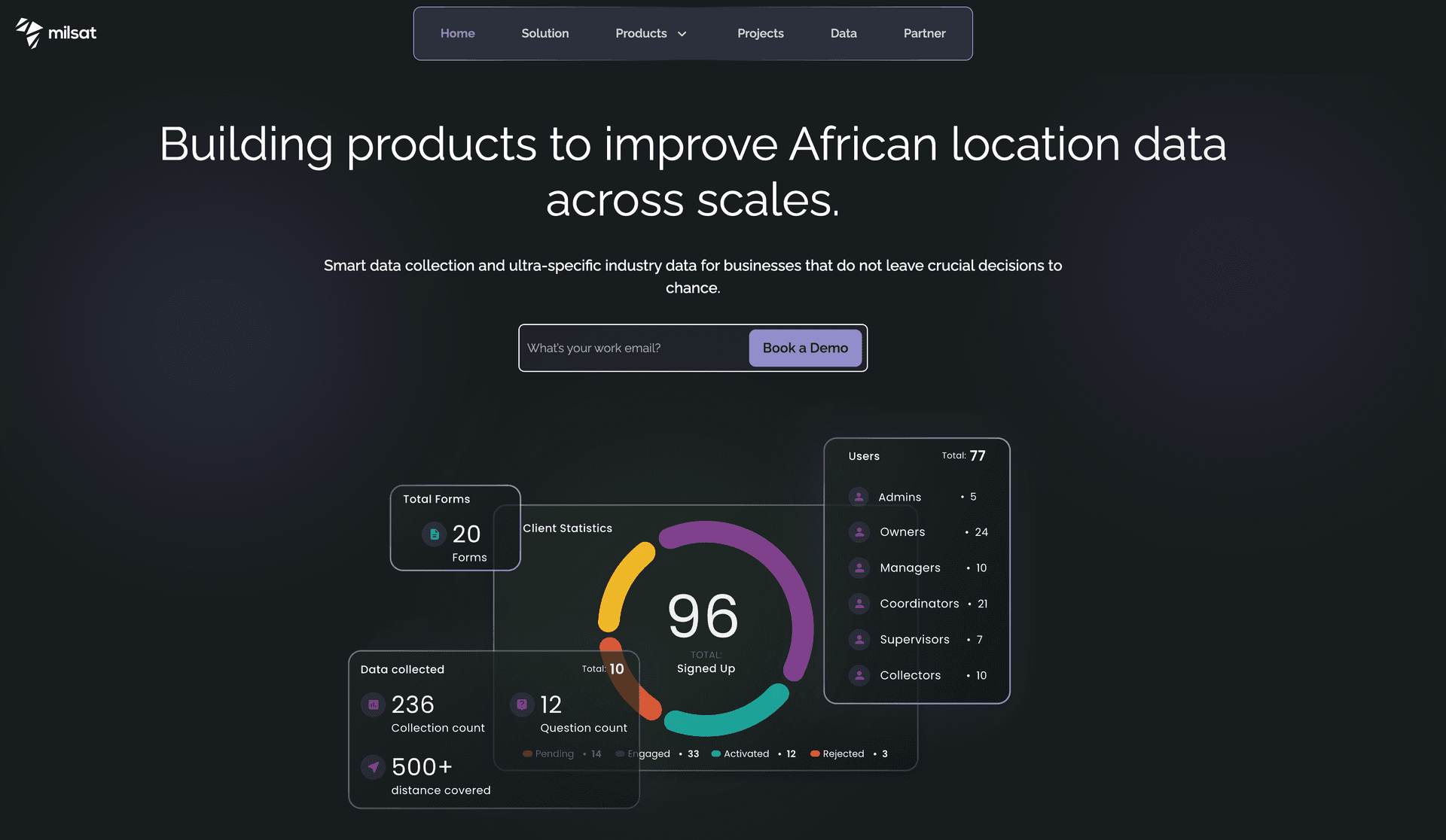Select the Question count icon
This screenshot has height=840, width=1446.
coord(522,704)
